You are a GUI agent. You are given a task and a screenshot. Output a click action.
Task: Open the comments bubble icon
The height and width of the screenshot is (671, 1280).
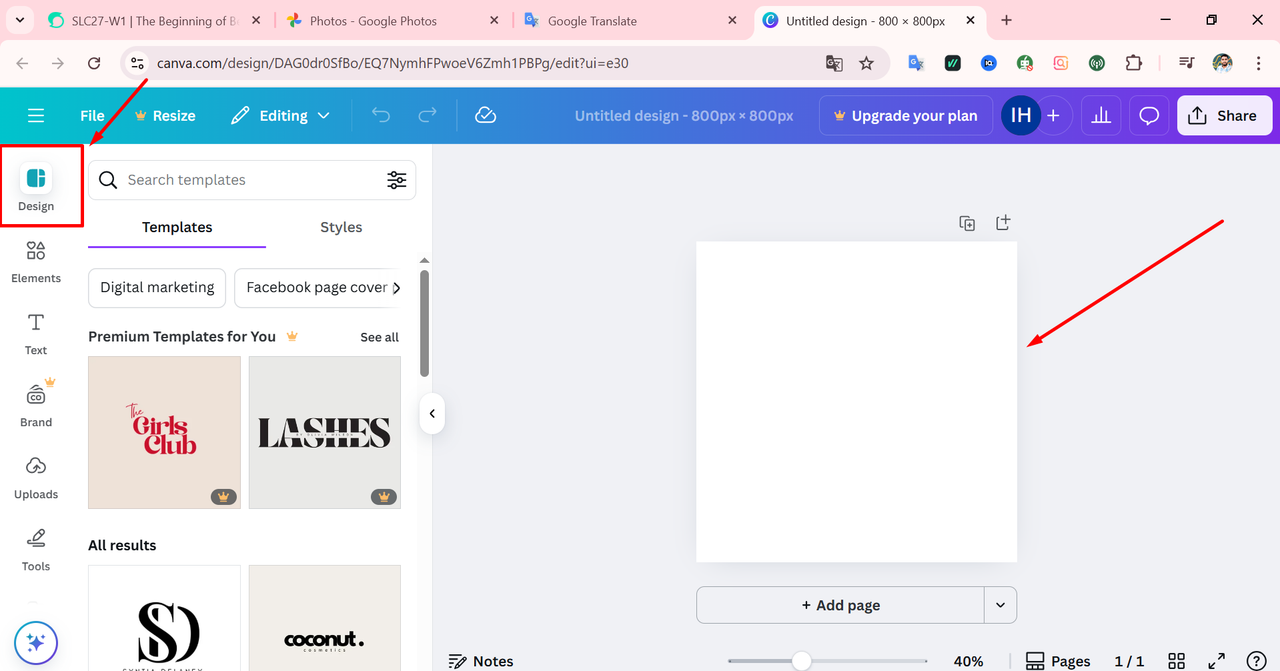coord(1149,116)
